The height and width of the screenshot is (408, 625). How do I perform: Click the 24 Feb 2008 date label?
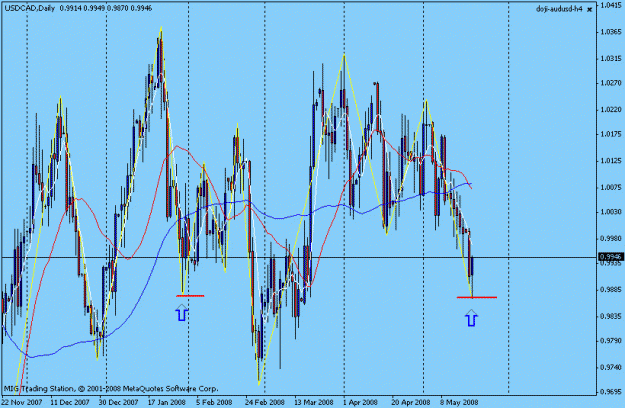[265, 402]
